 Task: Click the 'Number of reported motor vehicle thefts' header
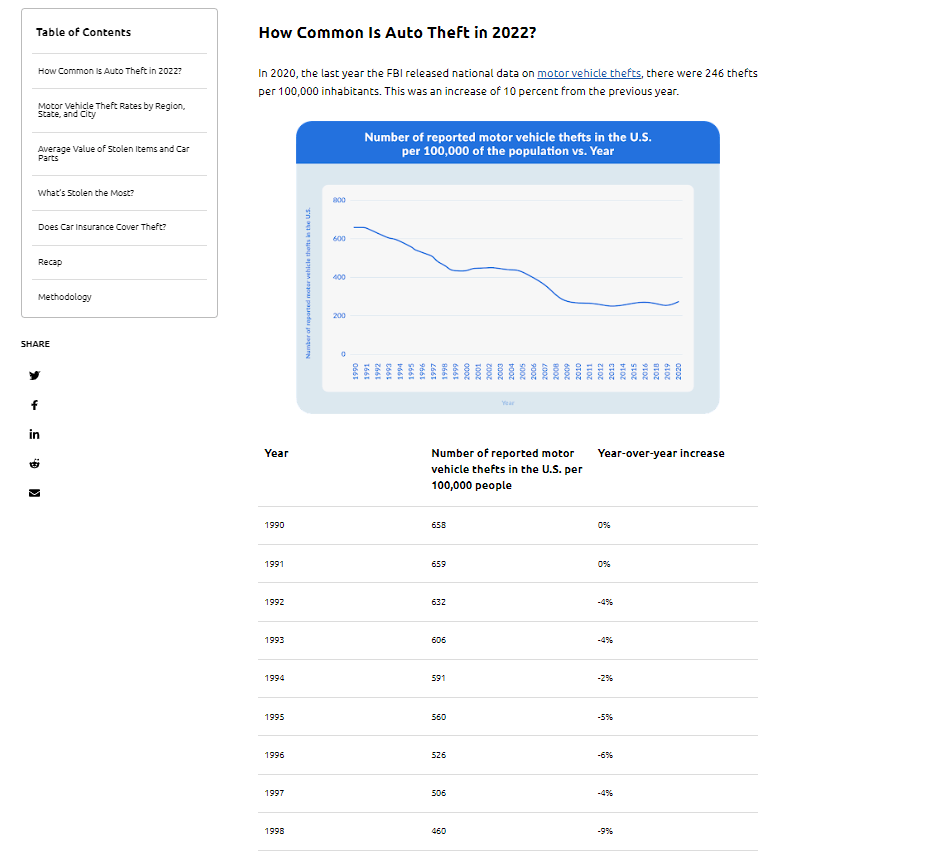(x=506, y=469)
